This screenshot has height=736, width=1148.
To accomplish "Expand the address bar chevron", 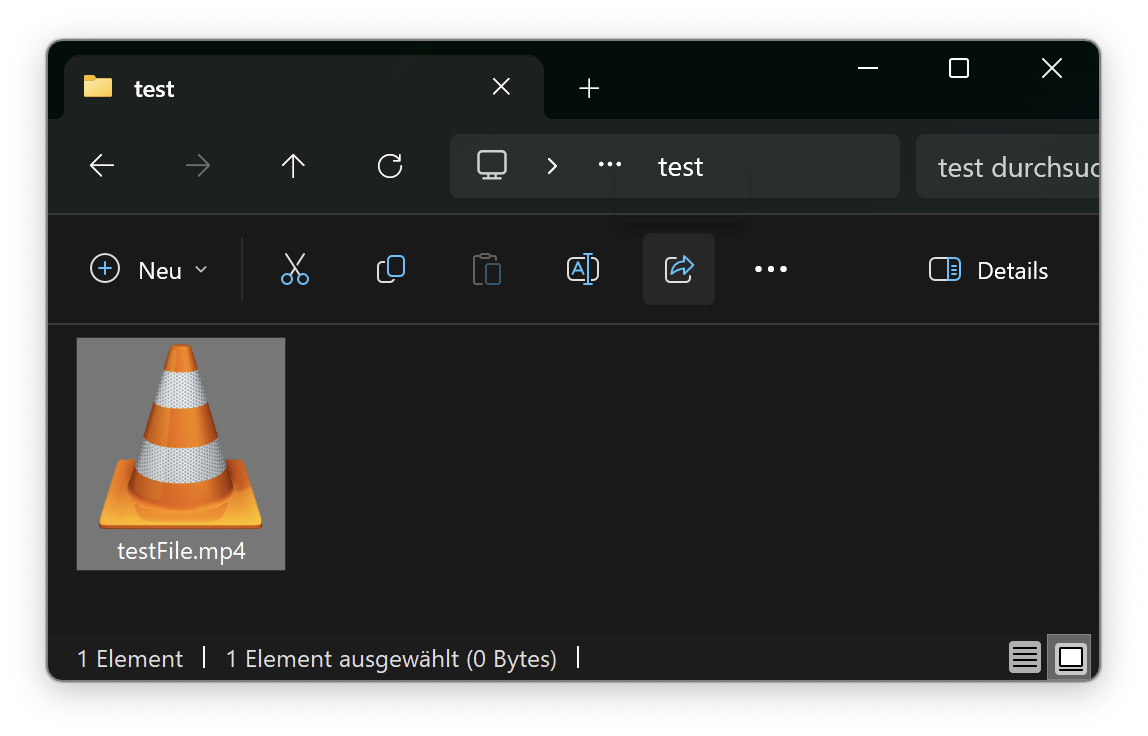I will coord(552,166).
